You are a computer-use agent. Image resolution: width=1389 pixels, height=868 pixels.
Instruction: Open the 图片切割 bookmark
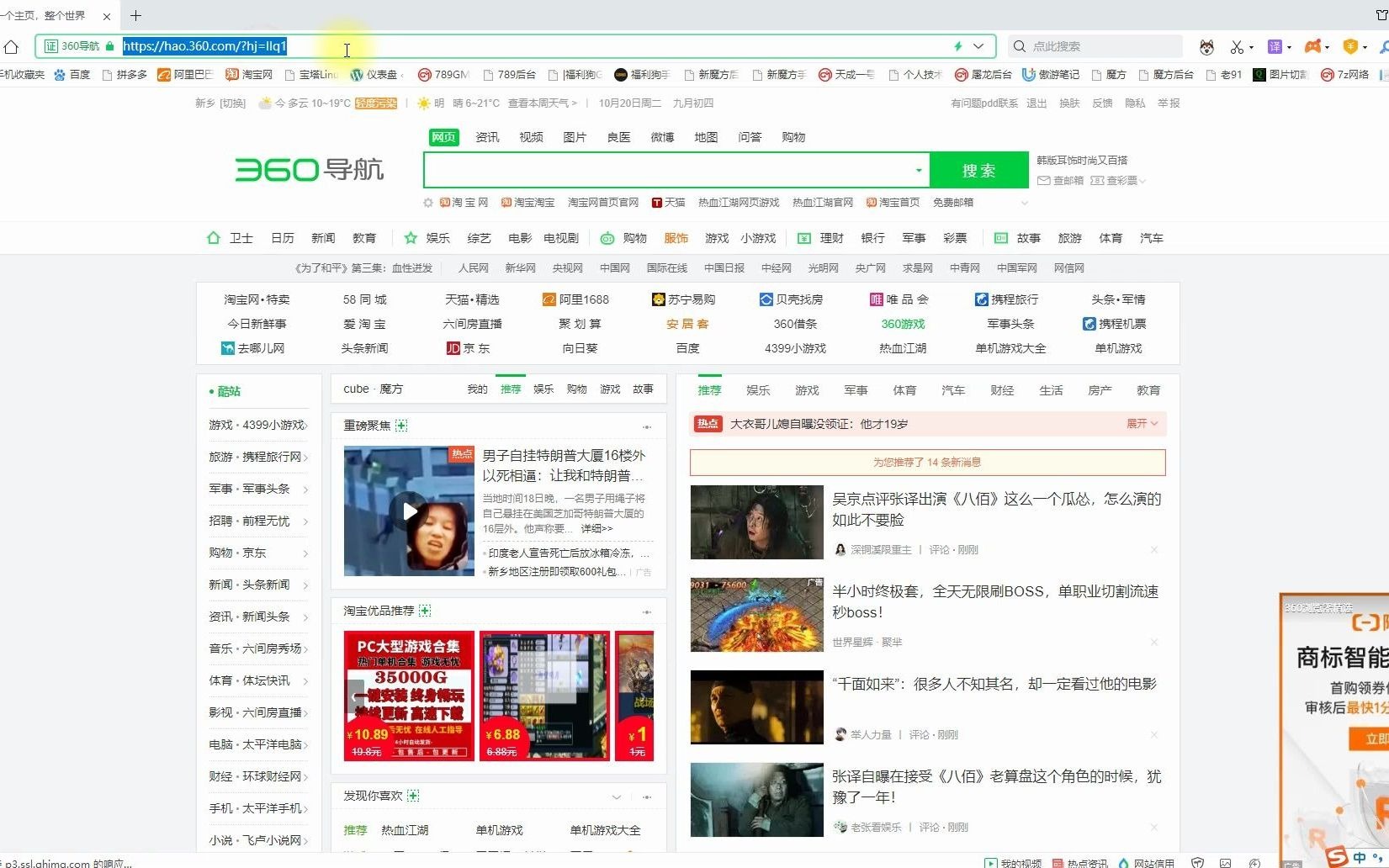pyautogui.click(x=1280, y=75)
